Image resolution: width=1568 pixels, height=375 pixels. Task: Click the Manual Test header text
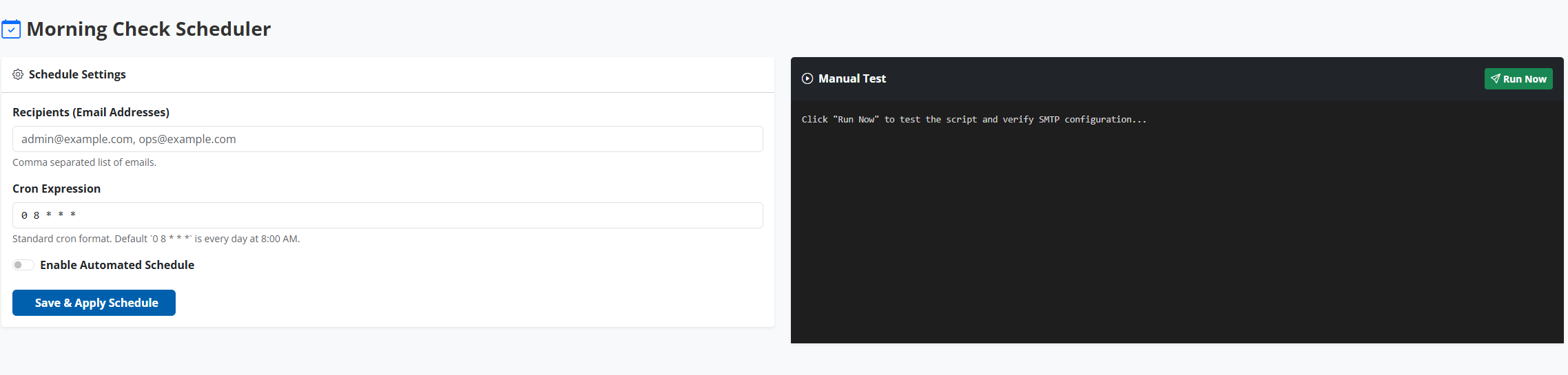click(x=852, y=78)
